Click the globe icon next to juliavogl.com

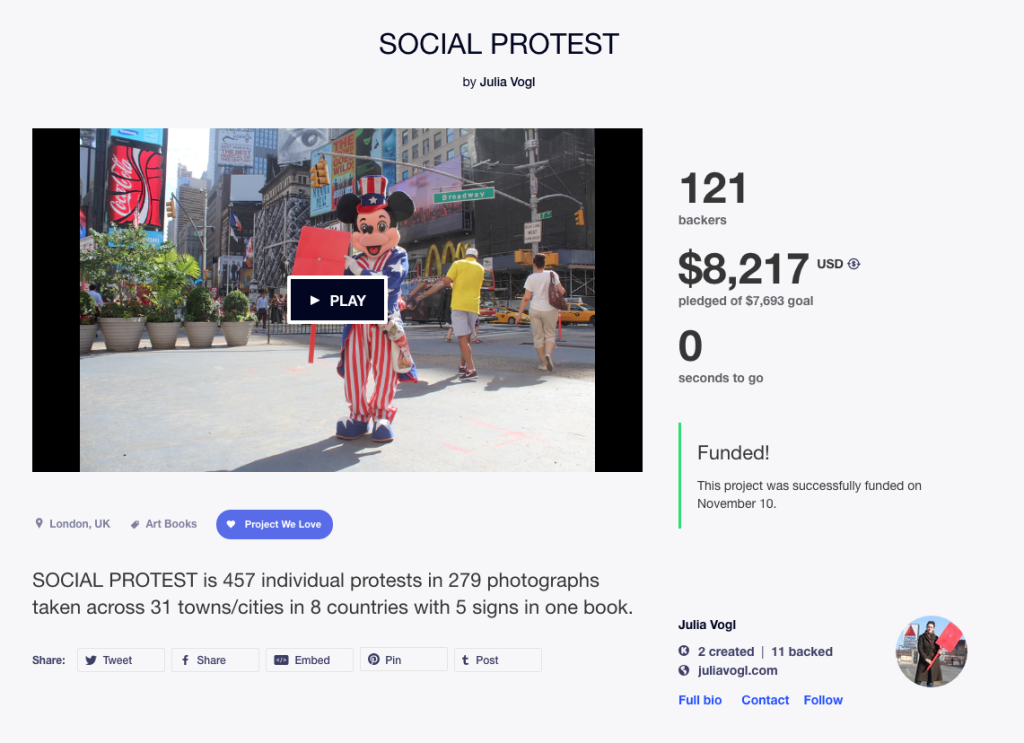(x=684, y=671)
